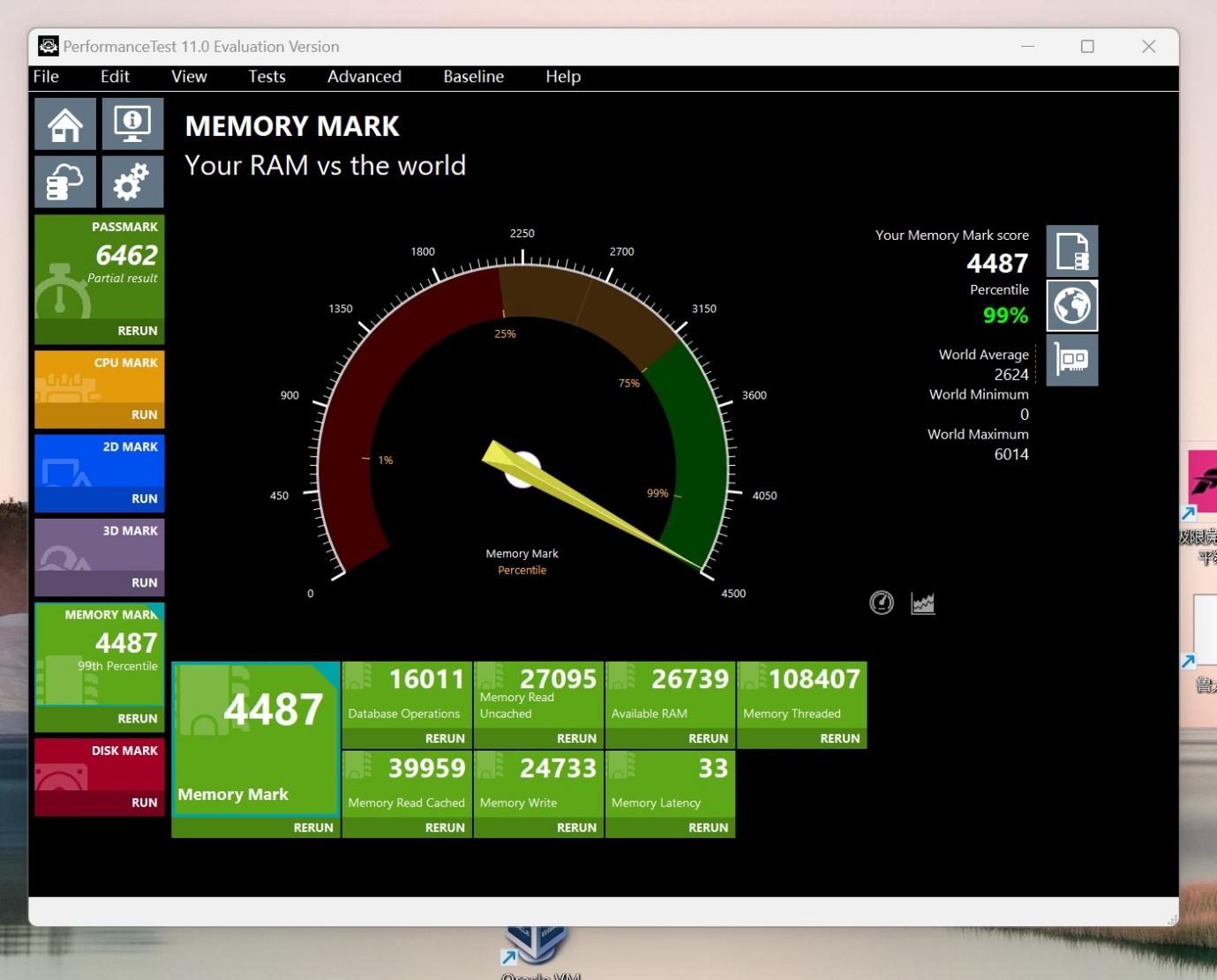Open the System Information monitor icon
The height and width of the screenshot is (980, 1217).
132,123
